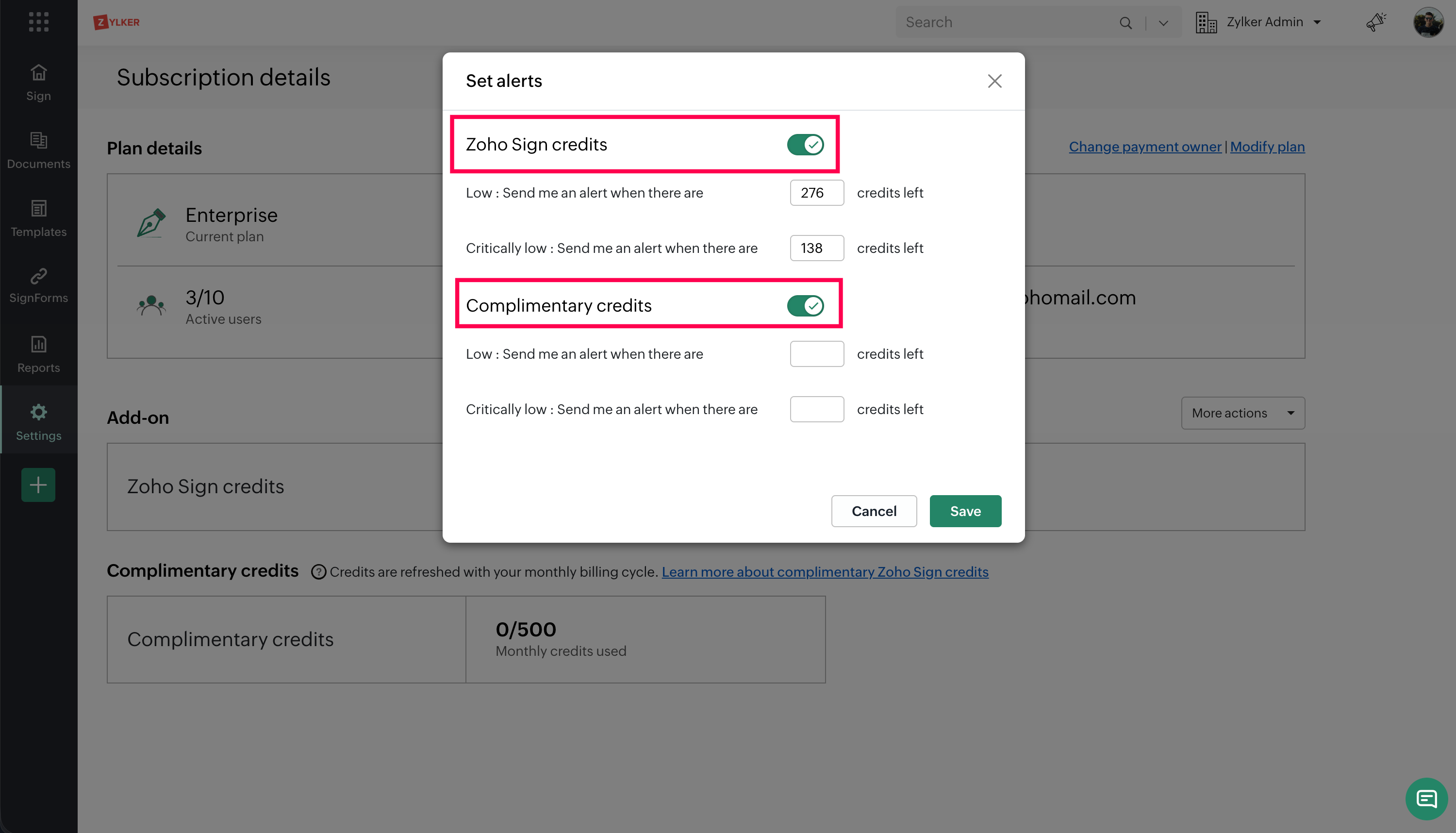The image size is (1456, 833).
Task: Open the chat support bubble
Action: [x=1426, y=798]
